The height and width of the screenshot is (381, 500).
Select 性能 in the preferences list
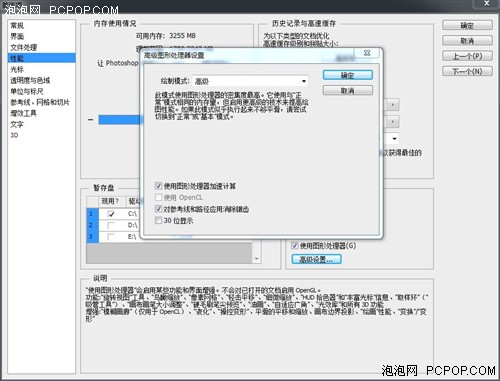[x=42, y=58]
